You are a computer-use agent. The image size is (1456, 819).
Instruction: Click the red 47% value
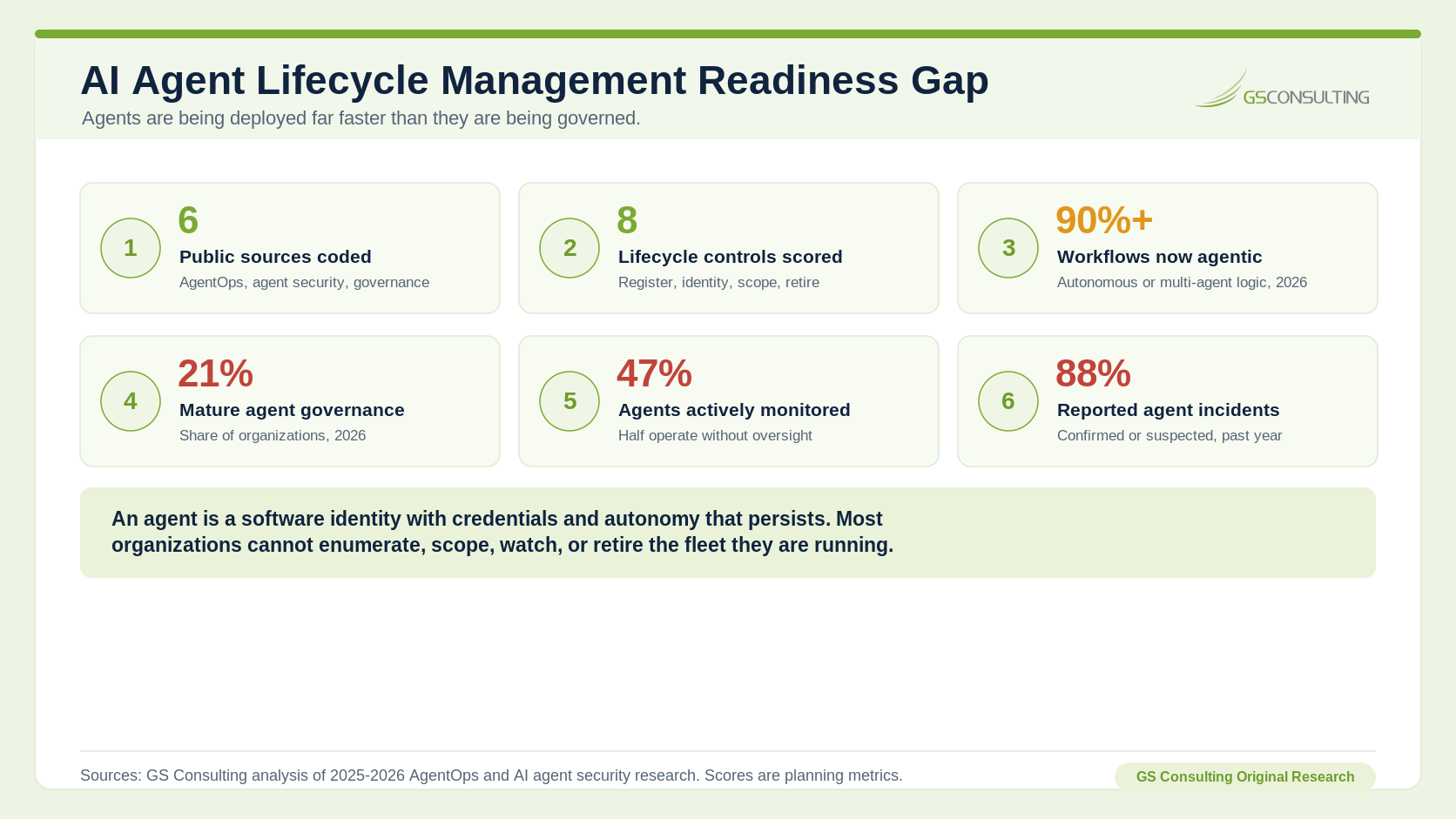pos(654,373)
